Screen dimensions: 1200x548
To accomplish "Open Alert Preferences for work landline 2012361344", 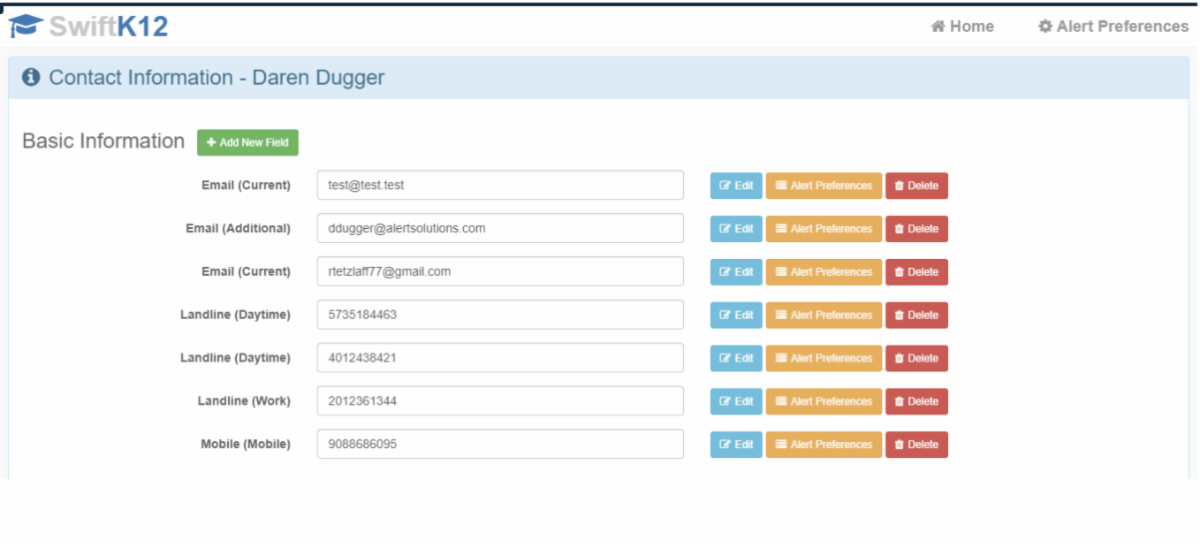I will tap(824, 401).
